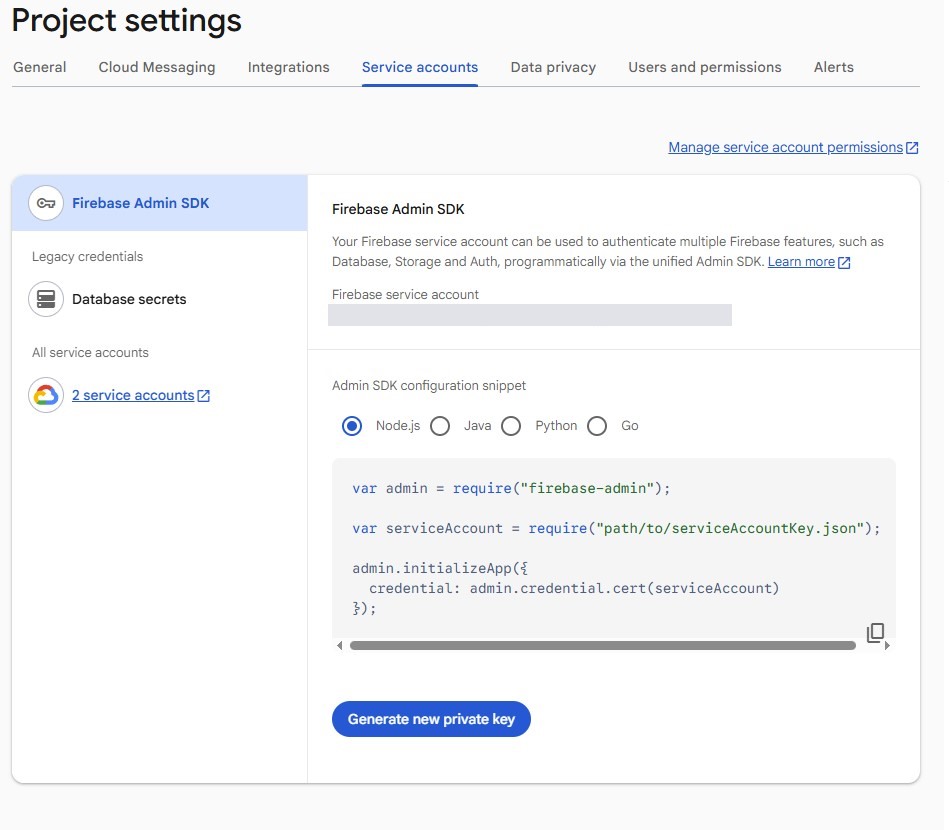949x830 pixels.
Task: Open the 2 service accounts link
Action: coord(133,395)
